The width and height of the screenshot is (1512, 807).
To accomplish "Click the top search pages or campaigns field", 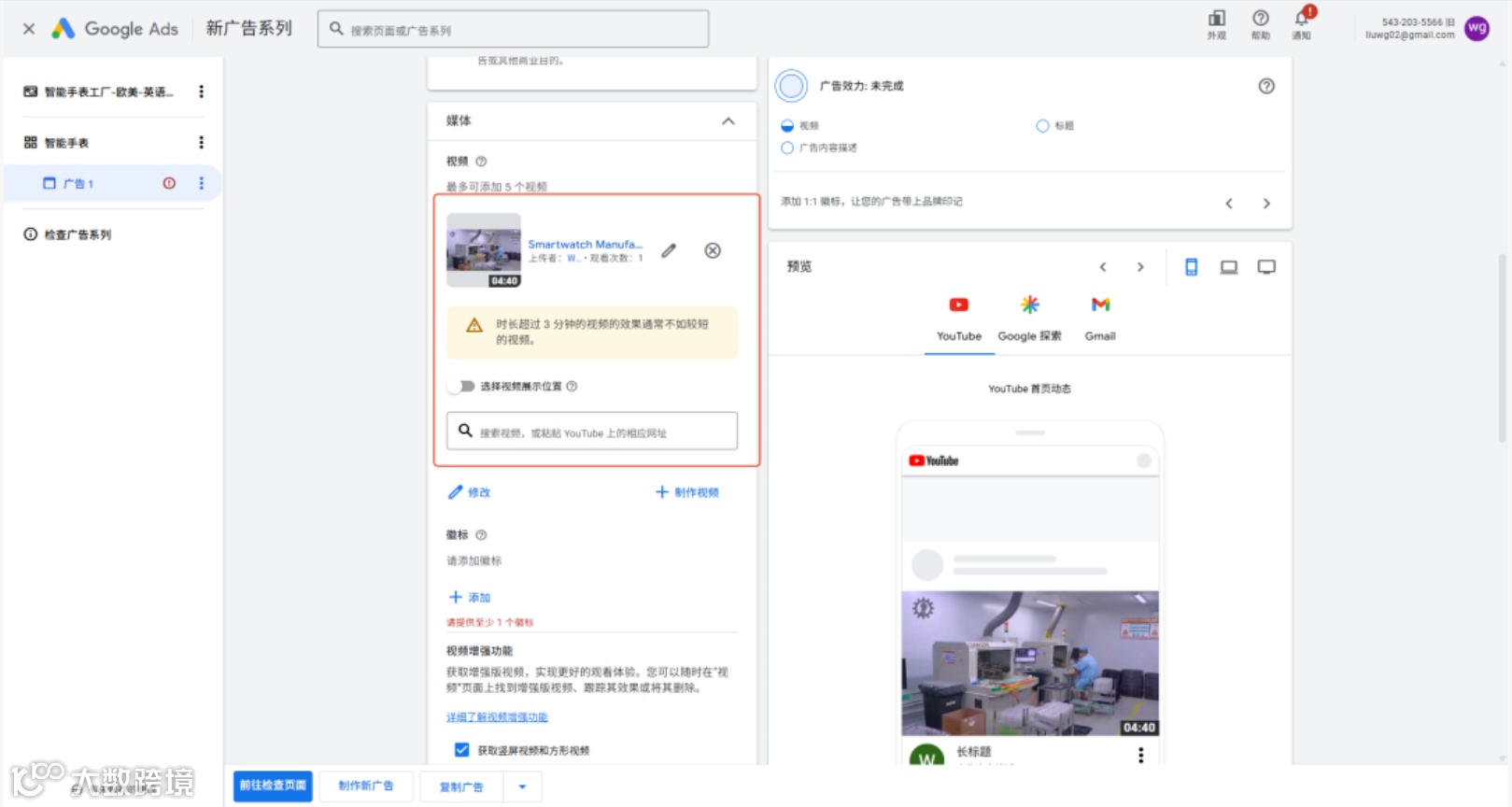I will [513, 29].
